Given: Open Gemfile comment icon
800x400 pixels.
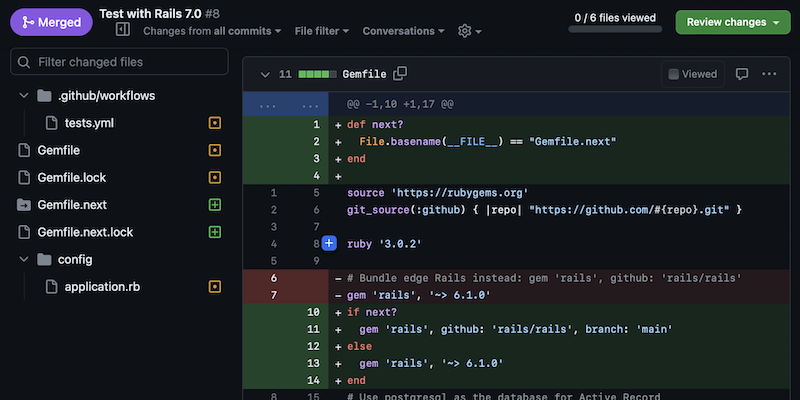Looking at the screenshot, I should tap(742, 74).
